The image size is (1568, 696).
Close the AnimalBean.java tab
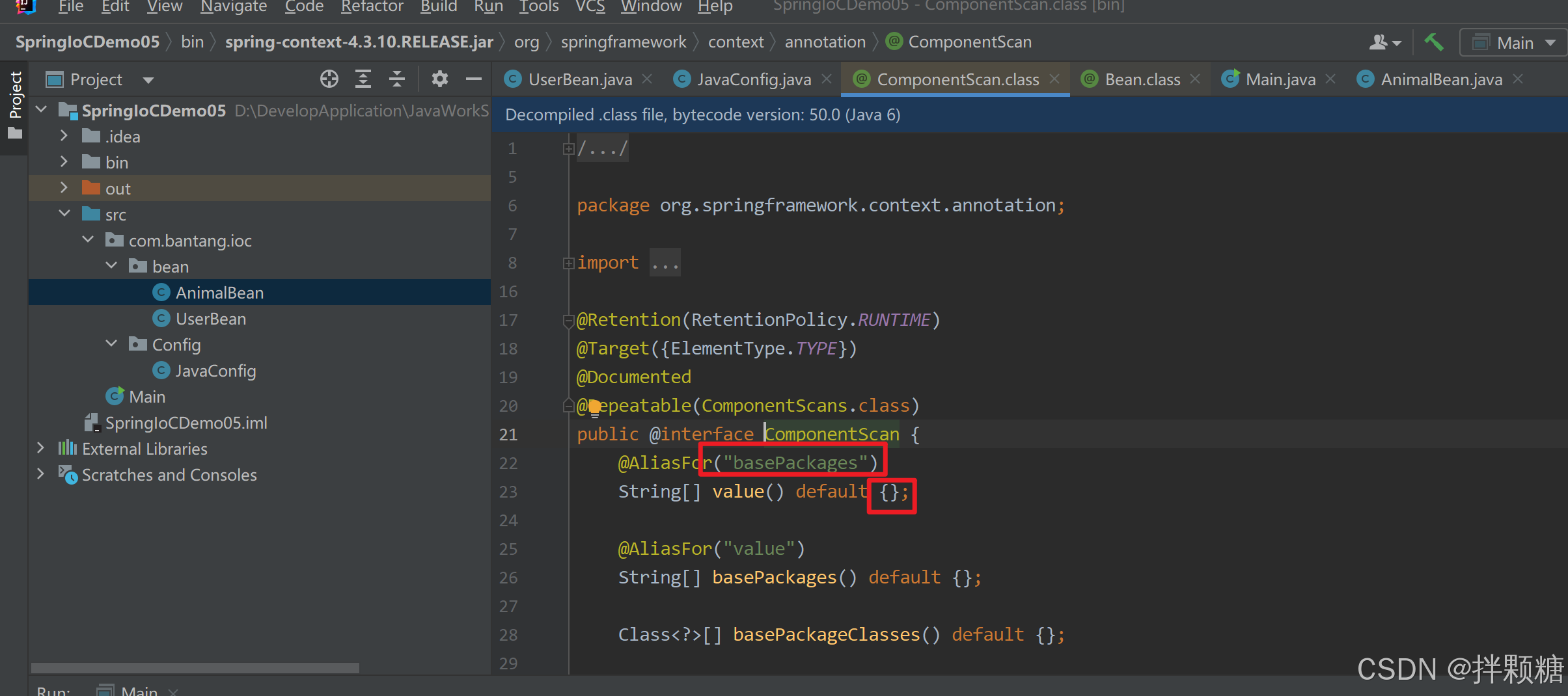pos(1518,79)
